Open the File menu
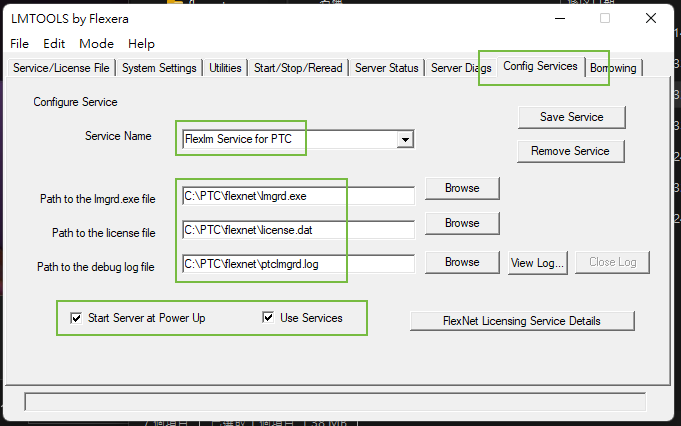The image size is (681, 426). [19, 44]
